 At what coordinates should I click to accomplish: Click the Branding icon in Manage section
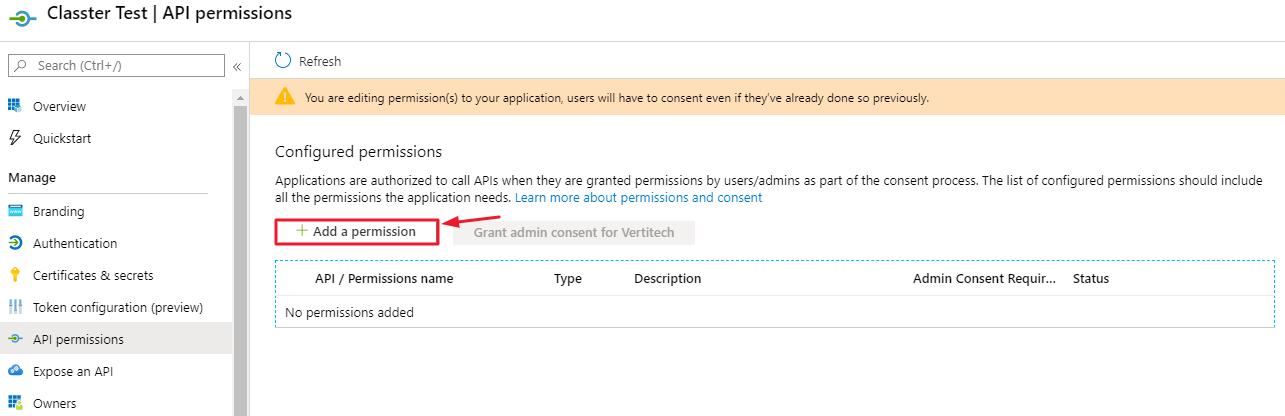click(x=15, y=211)
